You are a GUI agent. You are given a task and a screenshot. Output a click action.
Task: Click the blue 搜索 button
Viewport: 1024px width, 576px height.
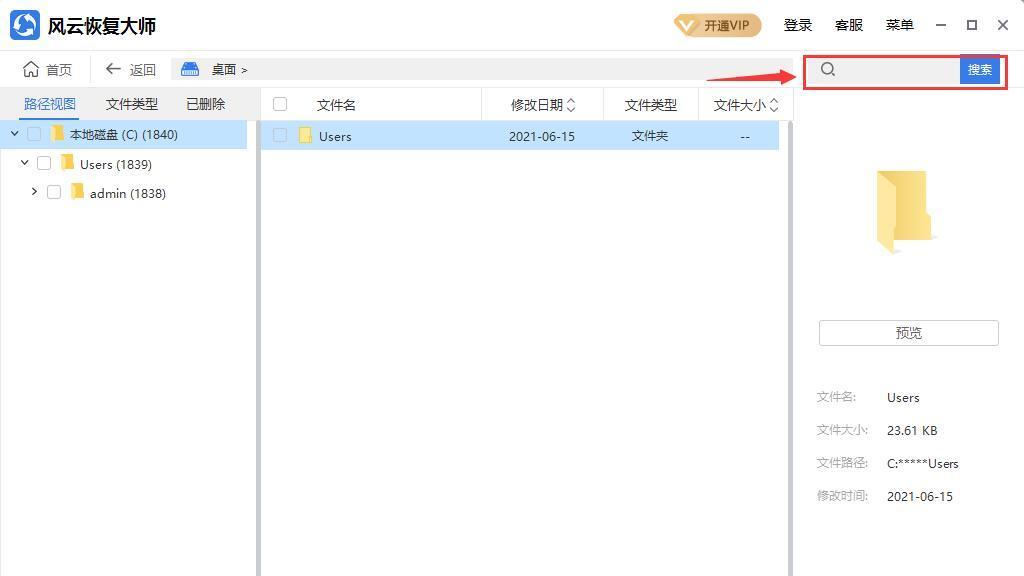click(x=980, y=69)
